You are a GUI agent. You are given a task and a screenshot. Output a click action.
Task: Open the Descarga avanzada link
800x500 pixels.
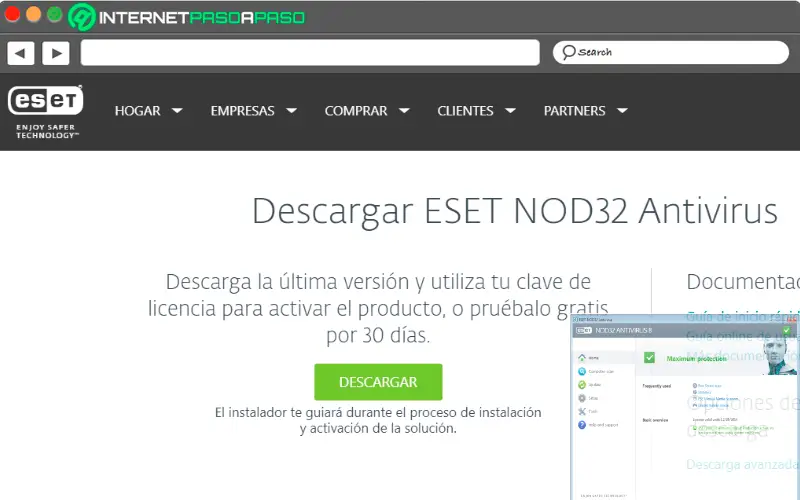click(742, 464)
